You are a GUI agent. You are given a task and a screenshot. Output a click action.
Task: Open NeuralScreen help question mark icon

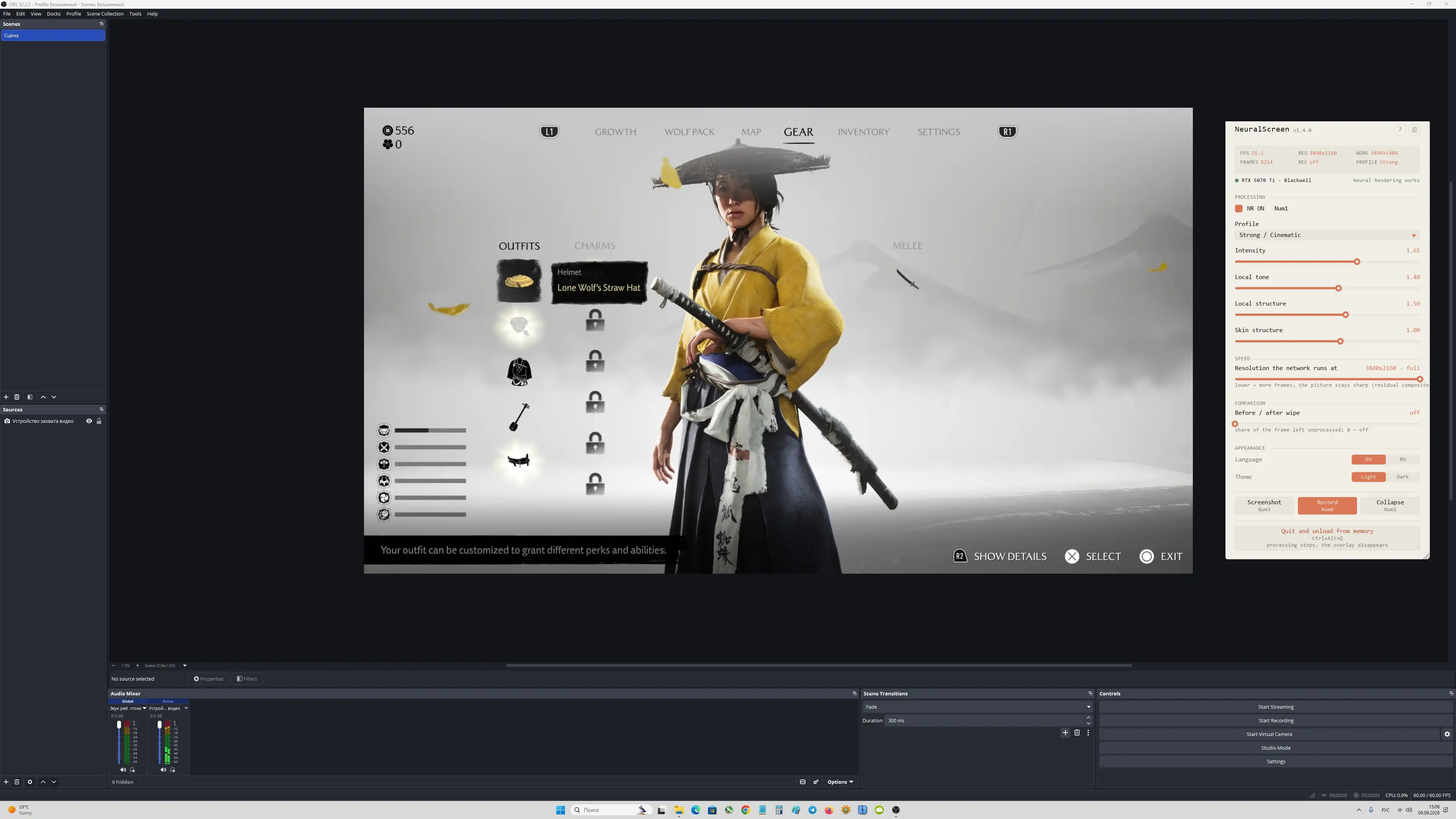1400,130
